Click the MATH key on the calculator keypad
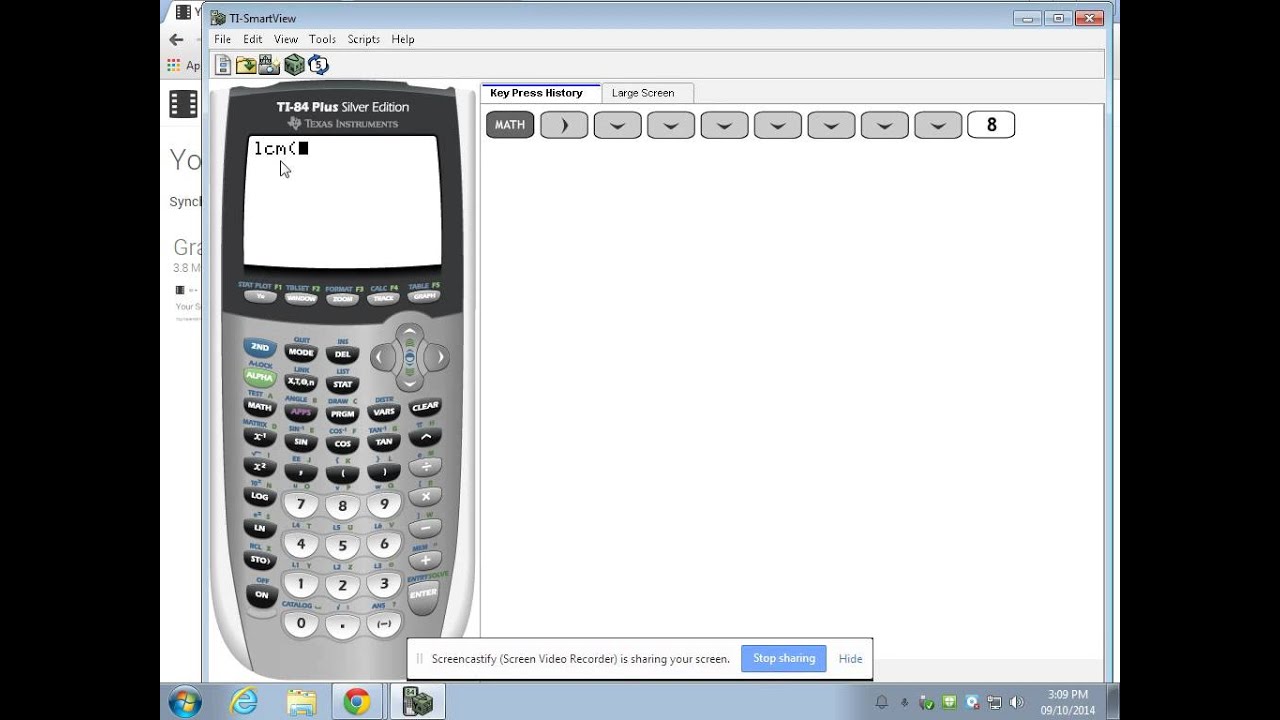Image resolution: width=1280 pixels, height=720 pixels. coord(260,407)
